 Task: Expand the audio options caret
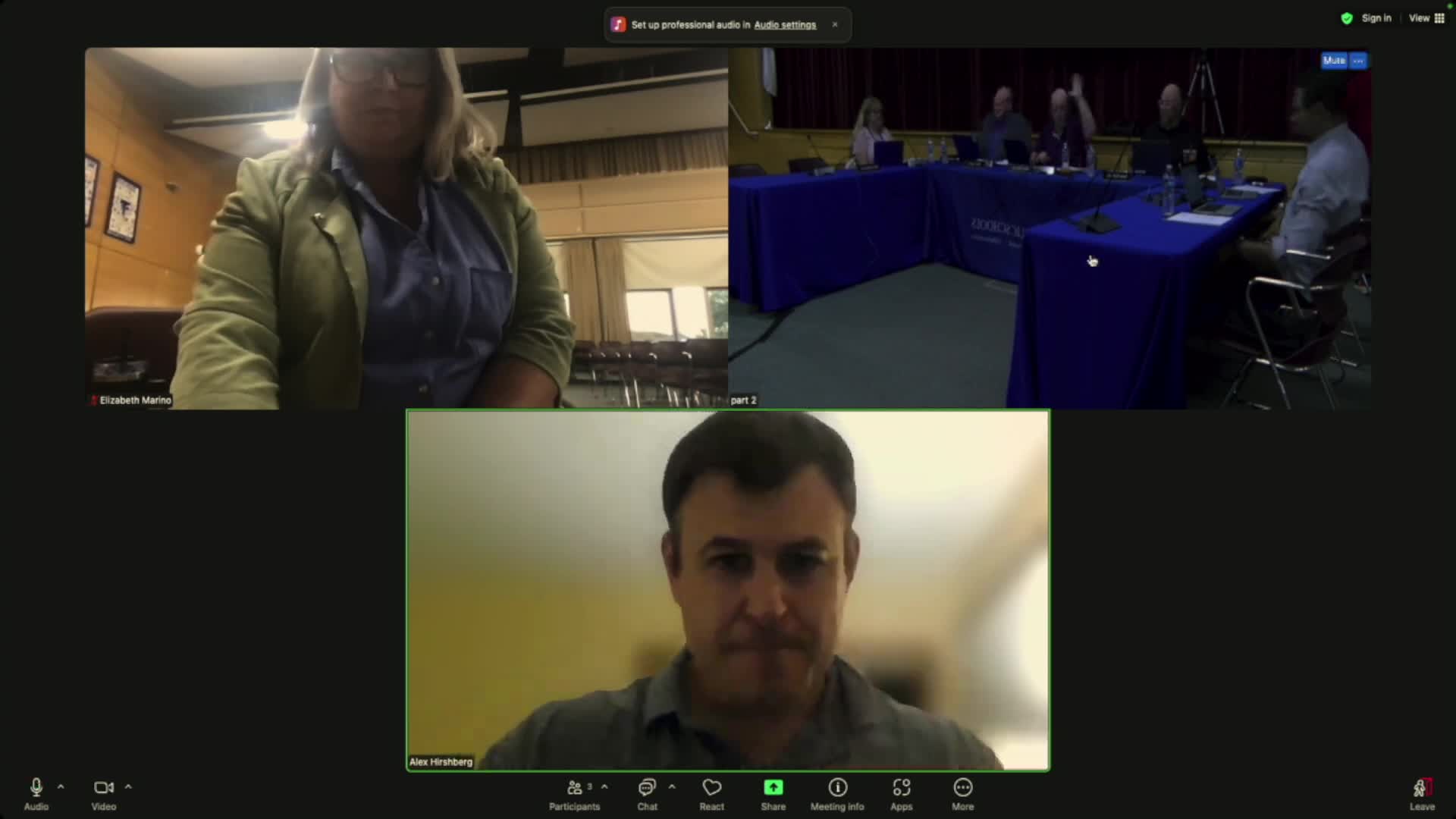tap(61, 787)
